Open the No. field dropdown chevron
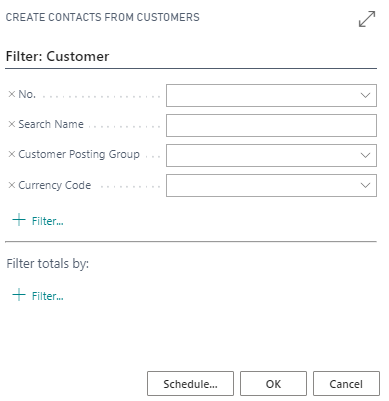 [x=365, y=95]
